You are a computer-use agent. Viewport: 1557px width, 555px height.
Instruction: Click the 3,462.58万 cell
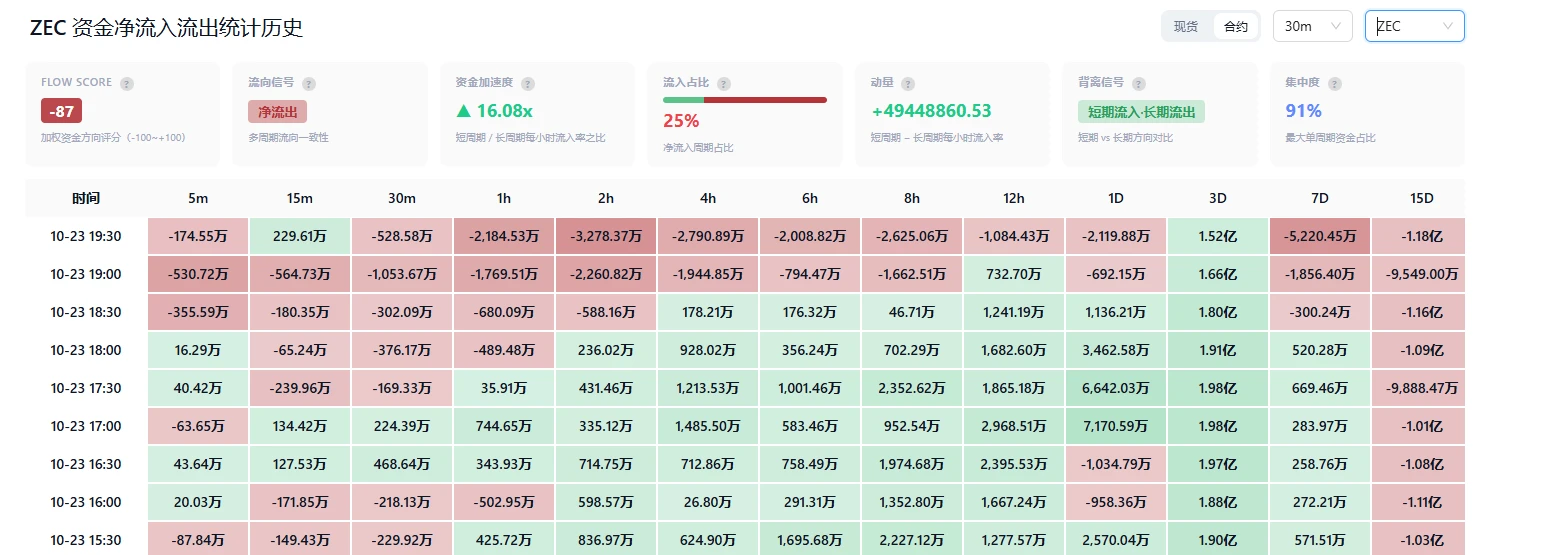1116,350
